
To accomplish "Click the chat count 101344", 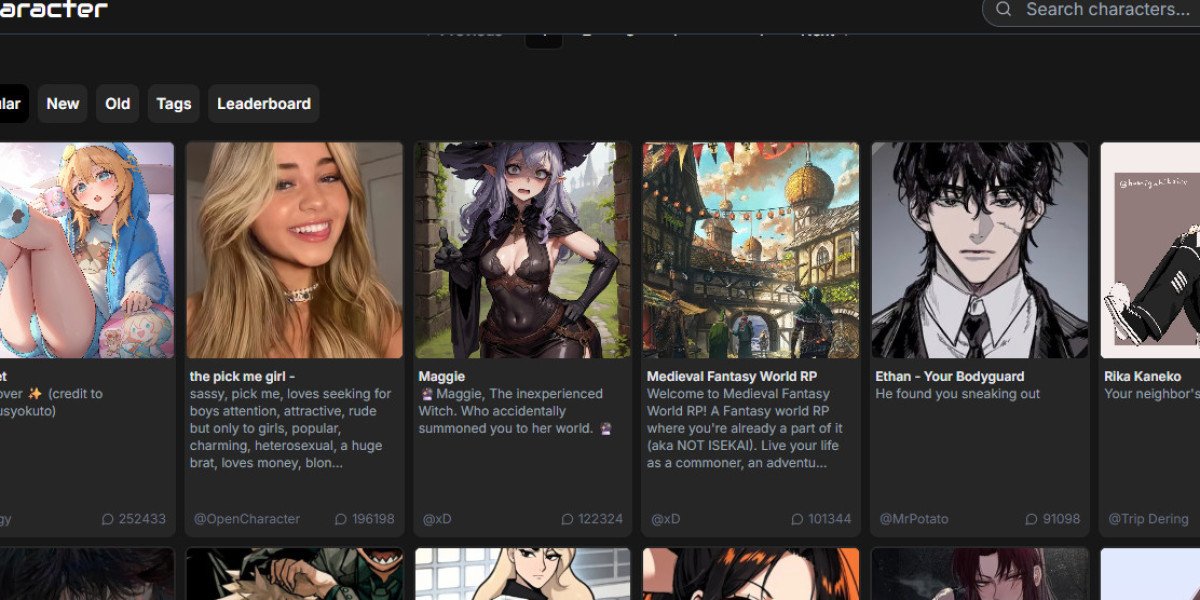I will tap(829, 520).
